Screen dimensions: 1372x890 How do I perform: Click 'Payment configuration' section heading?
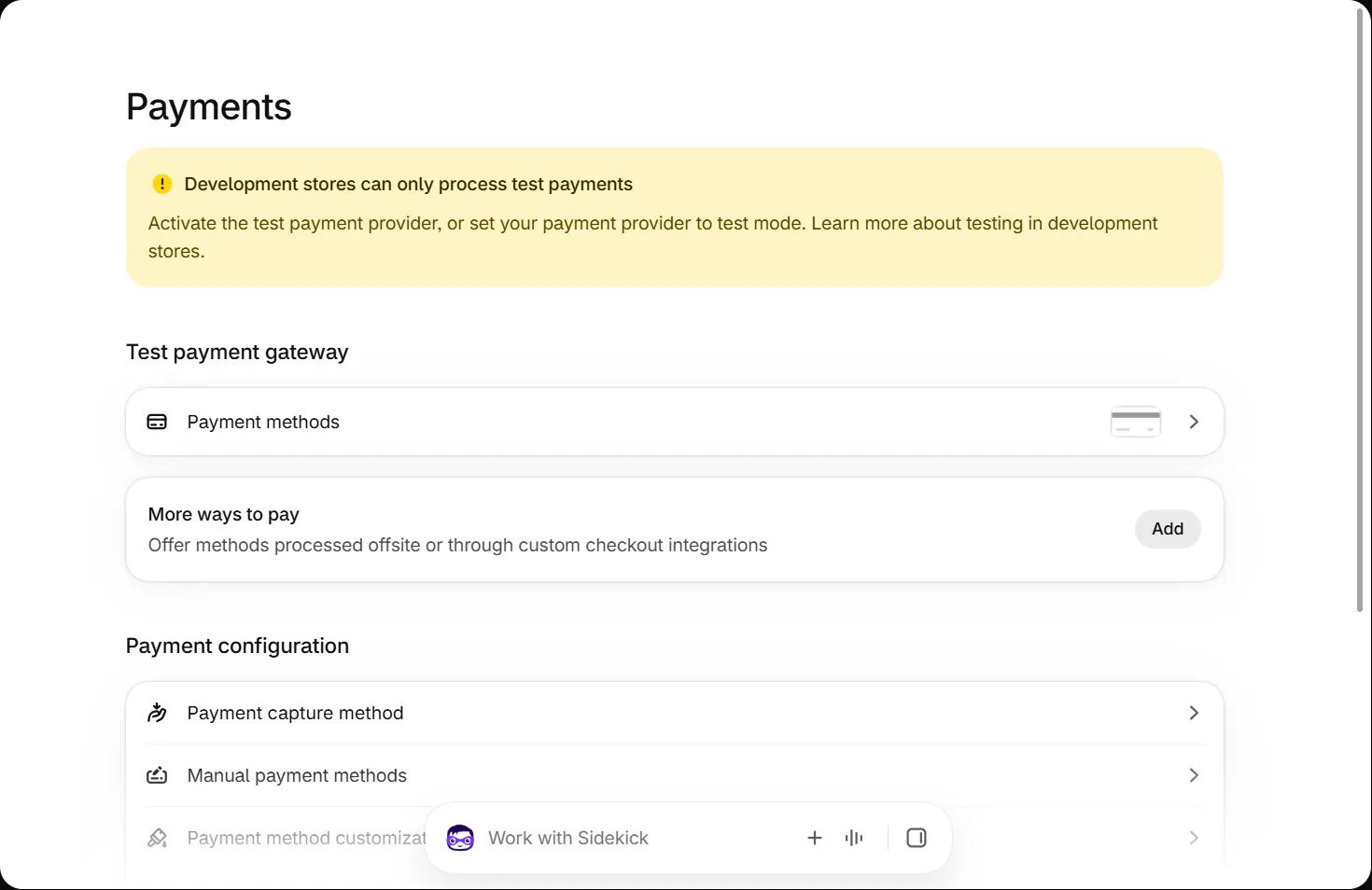point(237,646)
